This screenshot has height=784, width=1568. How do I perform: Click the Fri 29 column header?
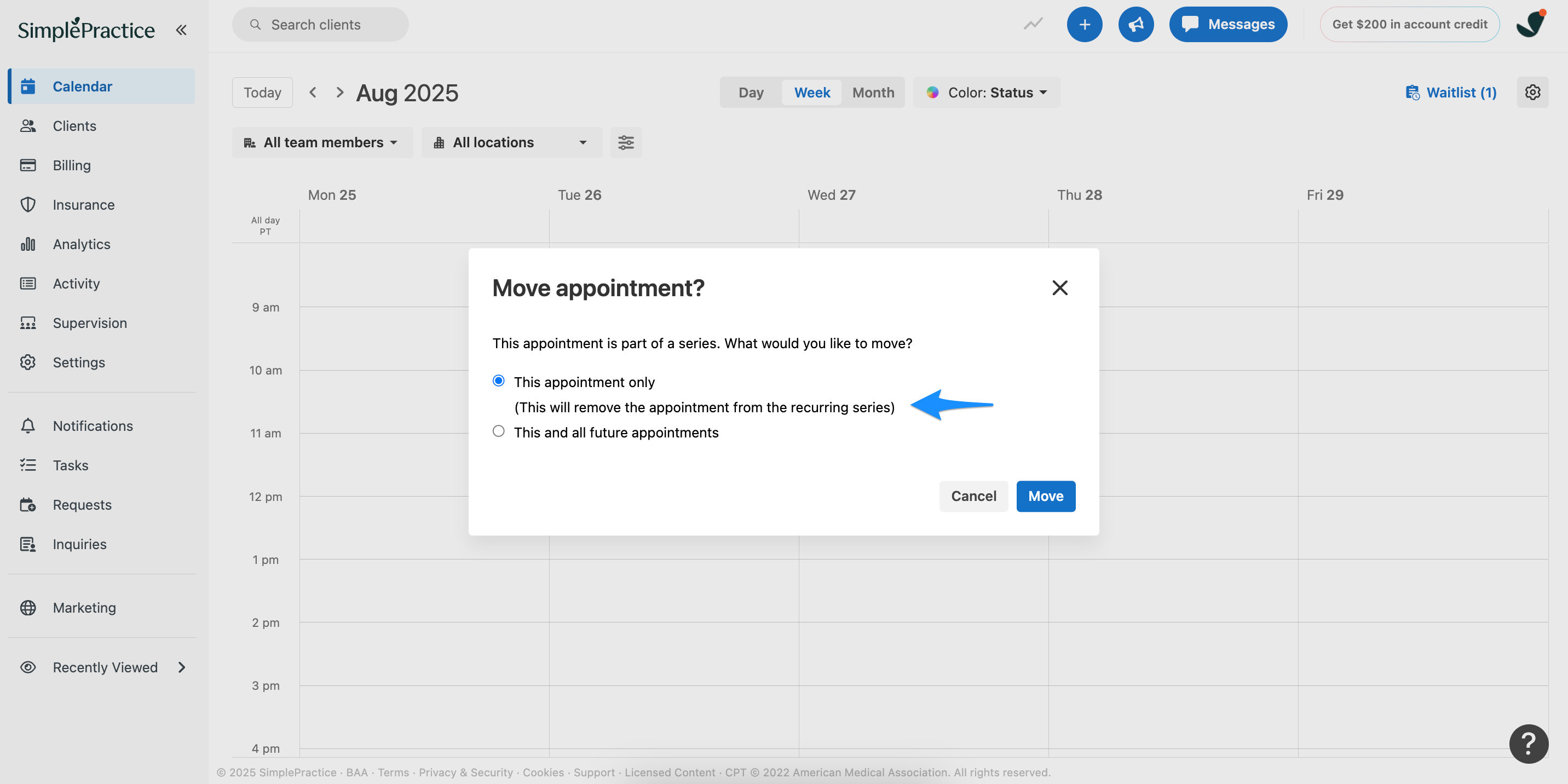coord(1324,195)
